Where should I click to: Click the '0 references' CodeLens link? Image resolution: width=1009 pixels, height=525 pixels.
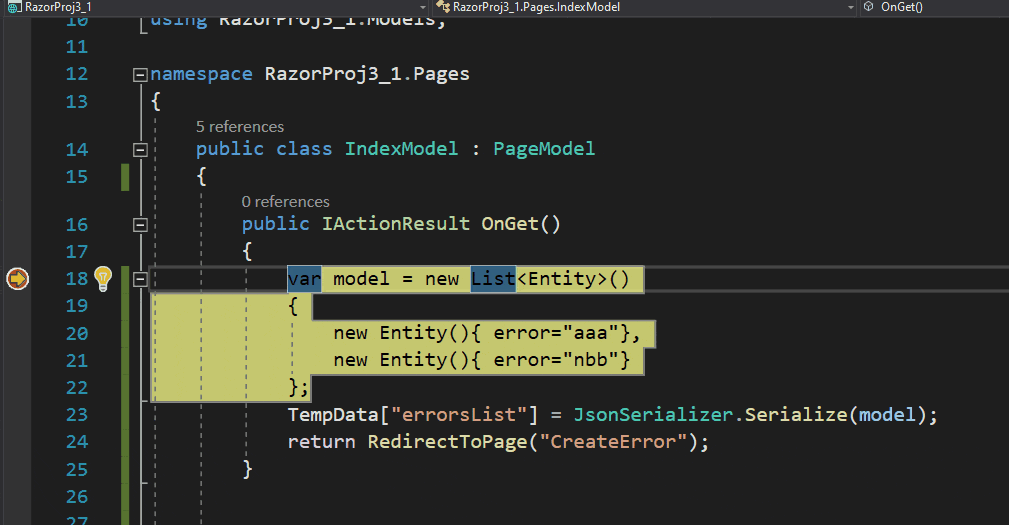(x=285, y=202)
